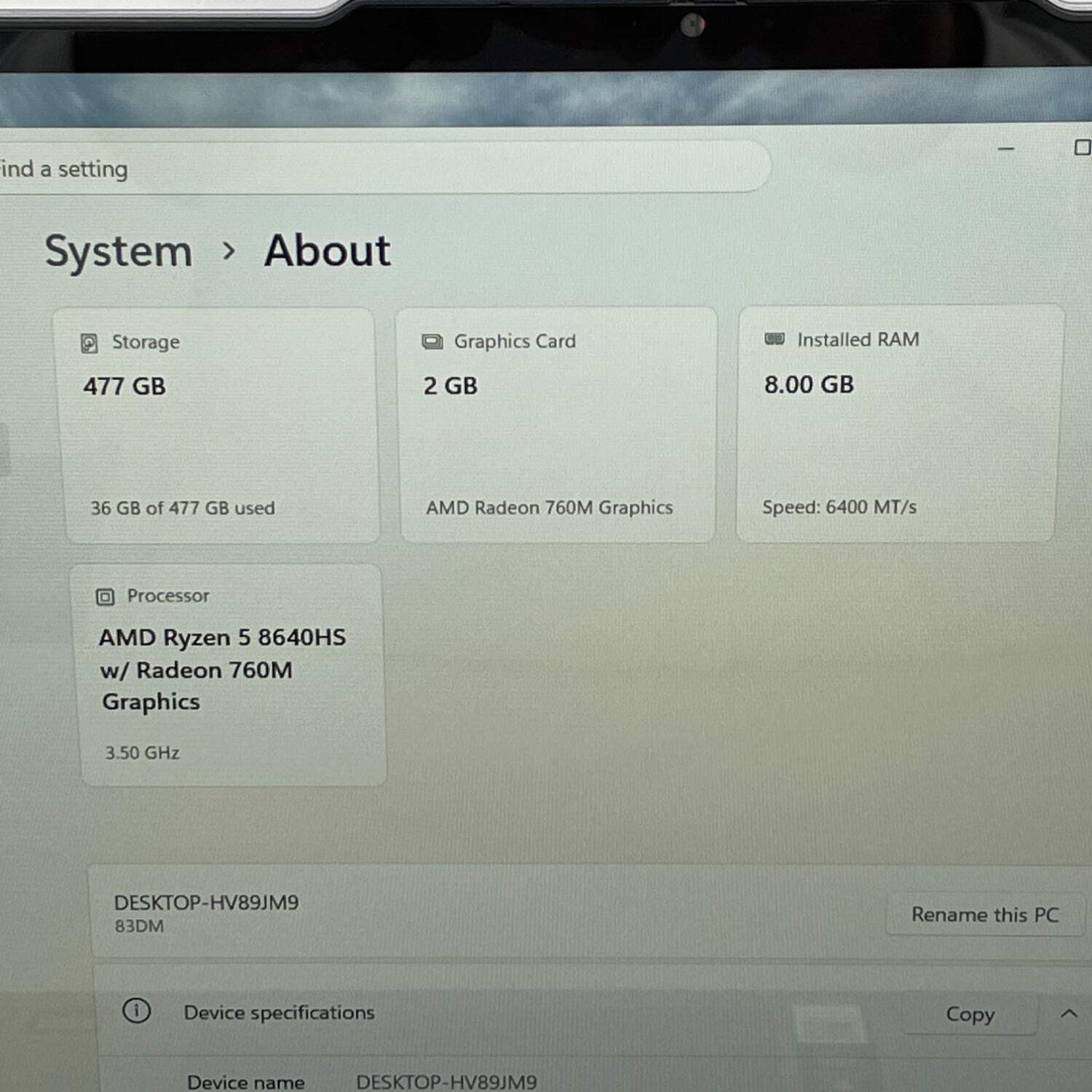The image size is (1092, 1092).
Task: Open the Graphics Card 2 GB card
Action: click(557, 425)
